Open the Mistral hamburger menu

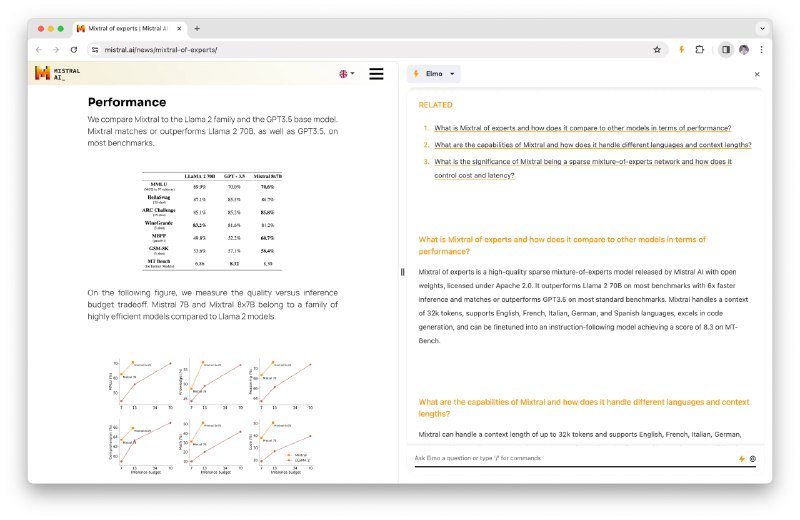coord(376,74)
